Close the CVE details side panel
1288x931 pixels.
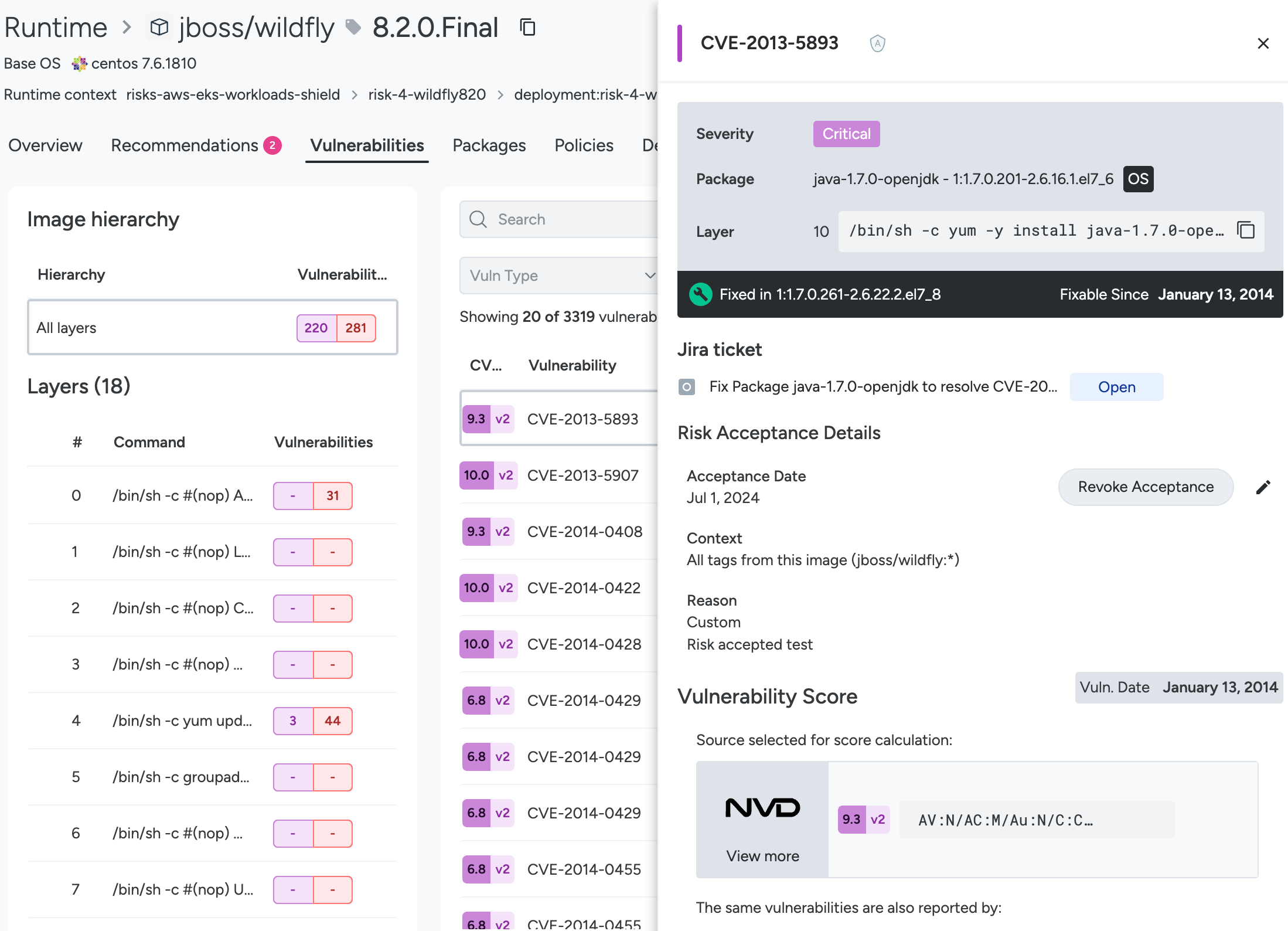pyautogui.click(x=1263, y=43)
